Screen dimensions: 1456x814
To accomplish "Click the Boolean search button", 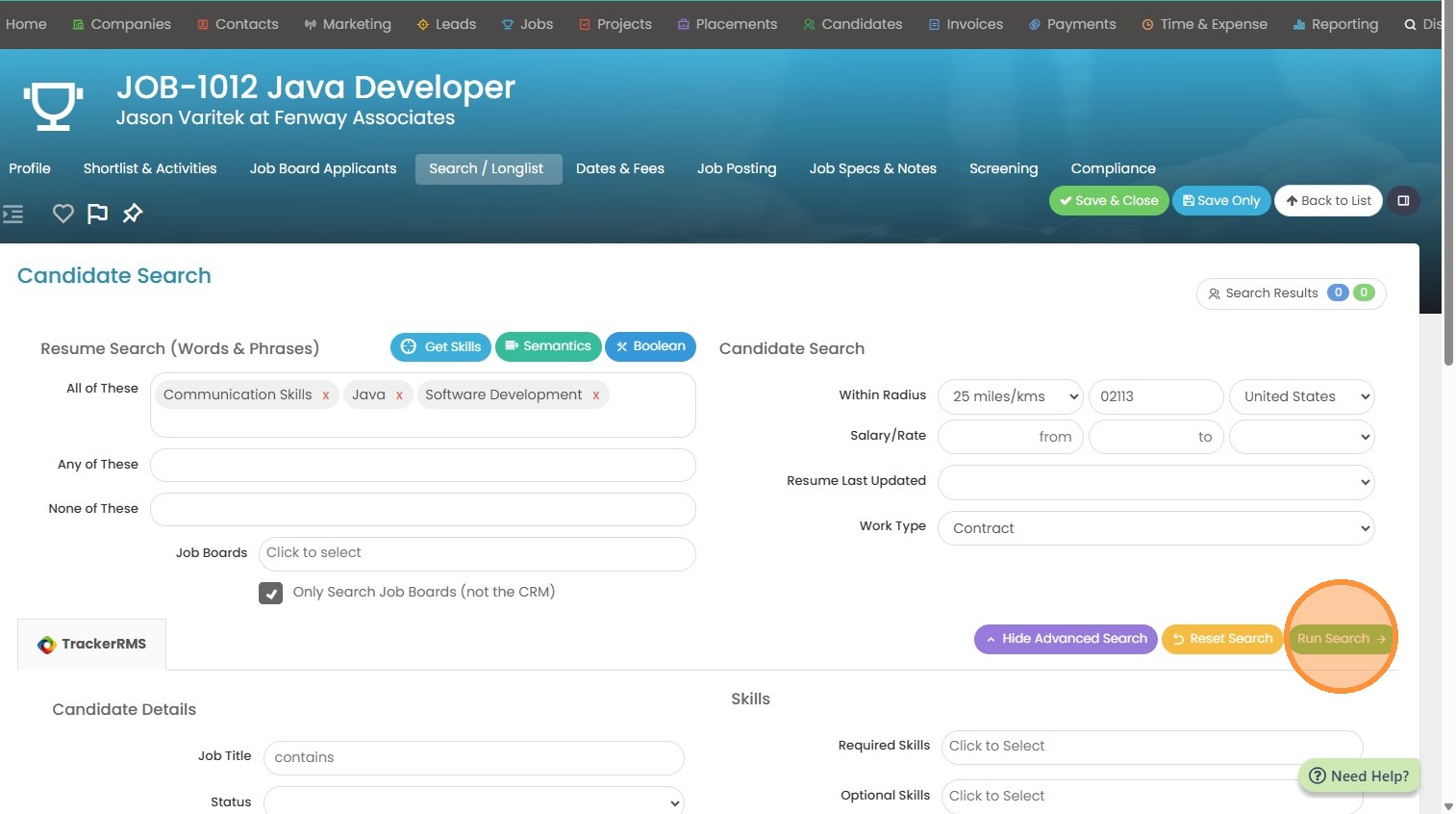I will click(650, 346).
